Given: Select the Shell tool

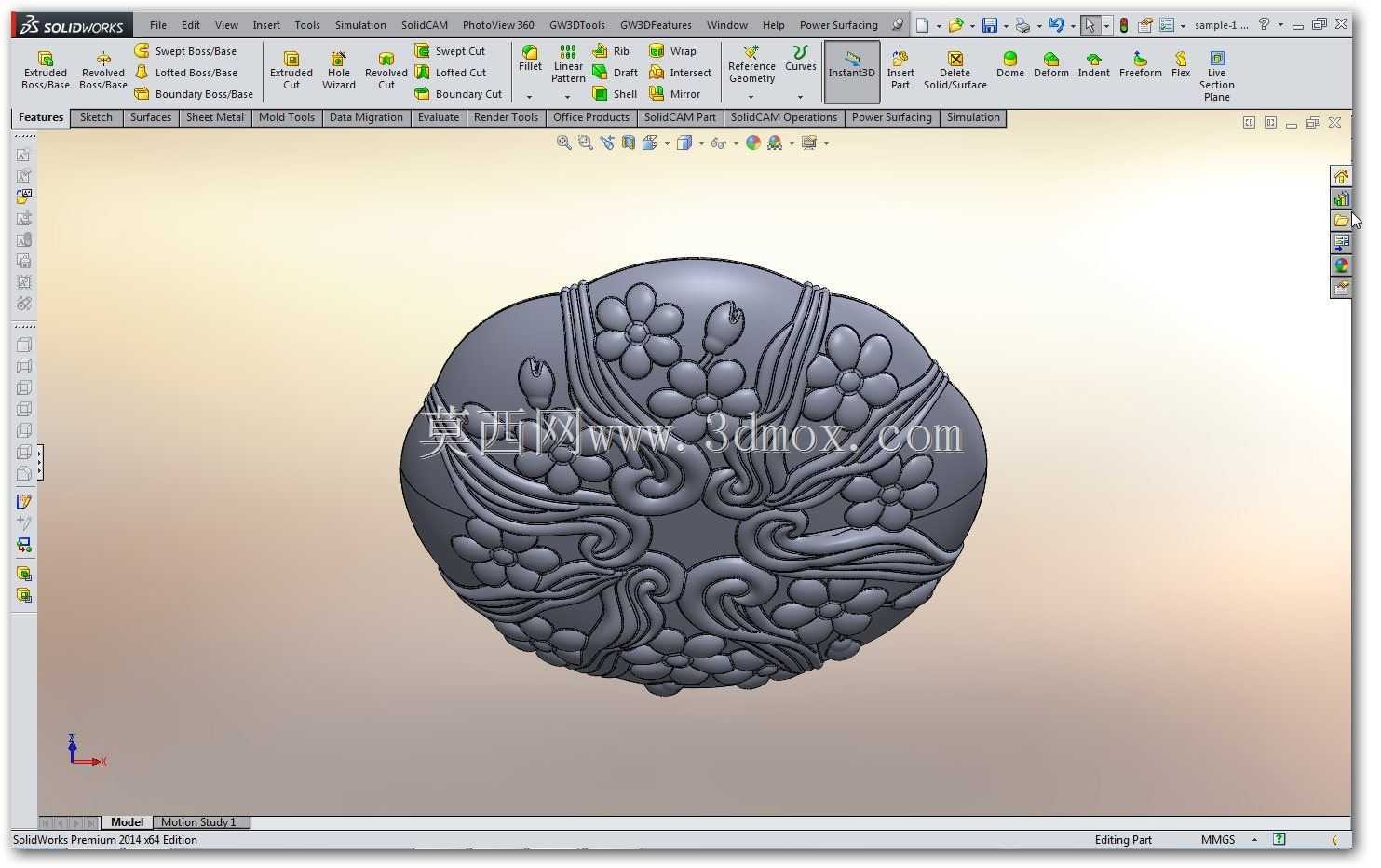Looking at the screenshot, I should pos(615,93).
